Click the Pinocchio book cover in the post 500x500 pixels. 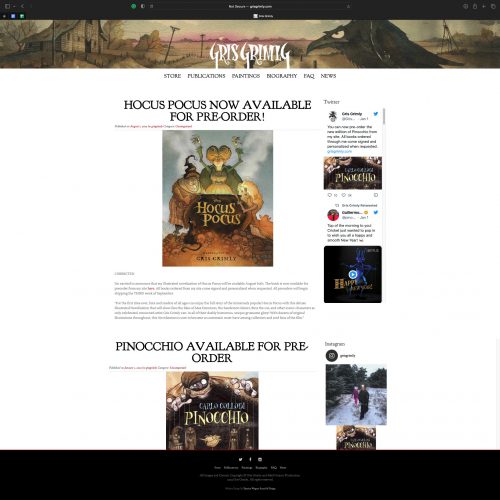pos(212,411)
